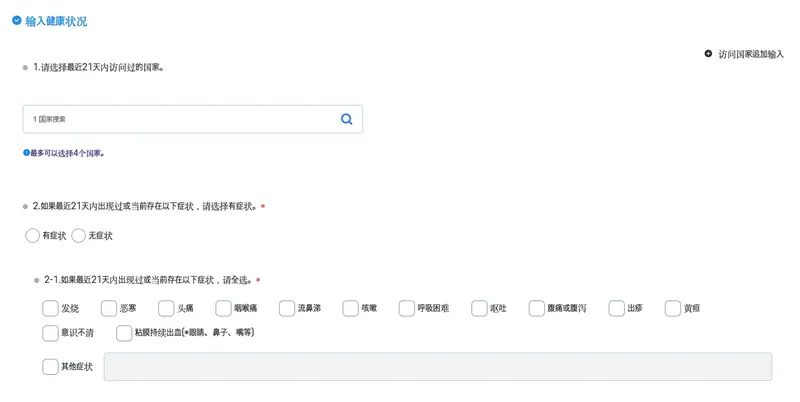Select the 粘膜持续出血 checkbox
Screen dimensions: 800x402
124,333
